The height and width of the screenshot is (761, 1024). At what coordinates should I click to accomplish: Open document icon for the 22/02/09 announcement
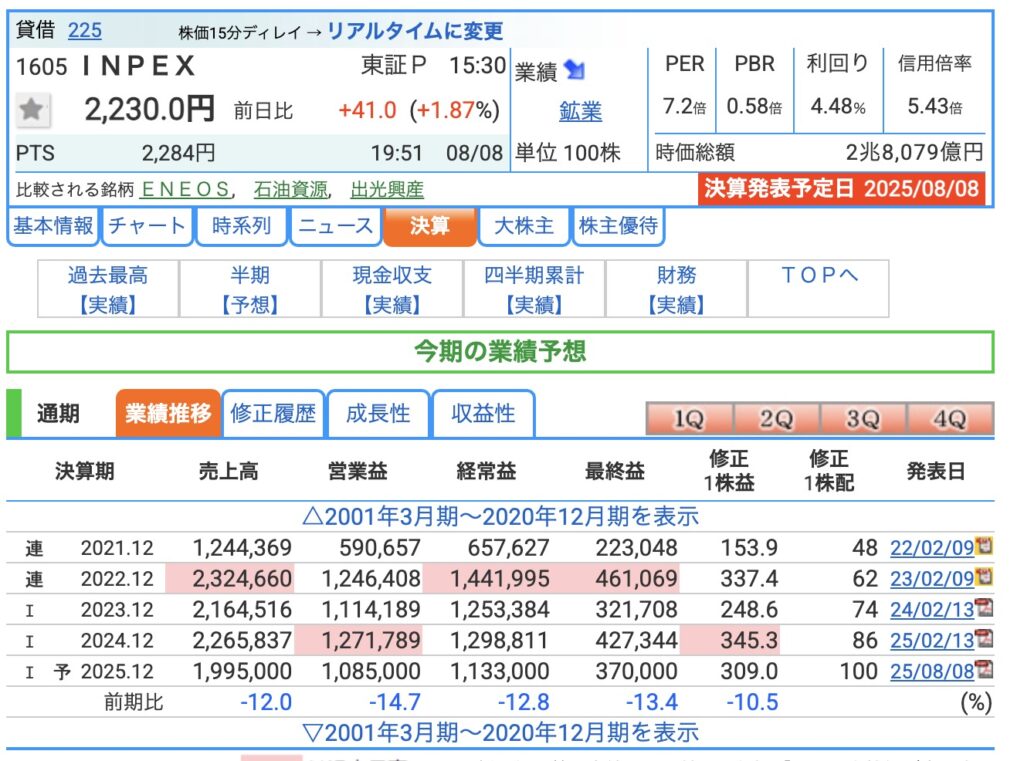[x=984, y=545]
